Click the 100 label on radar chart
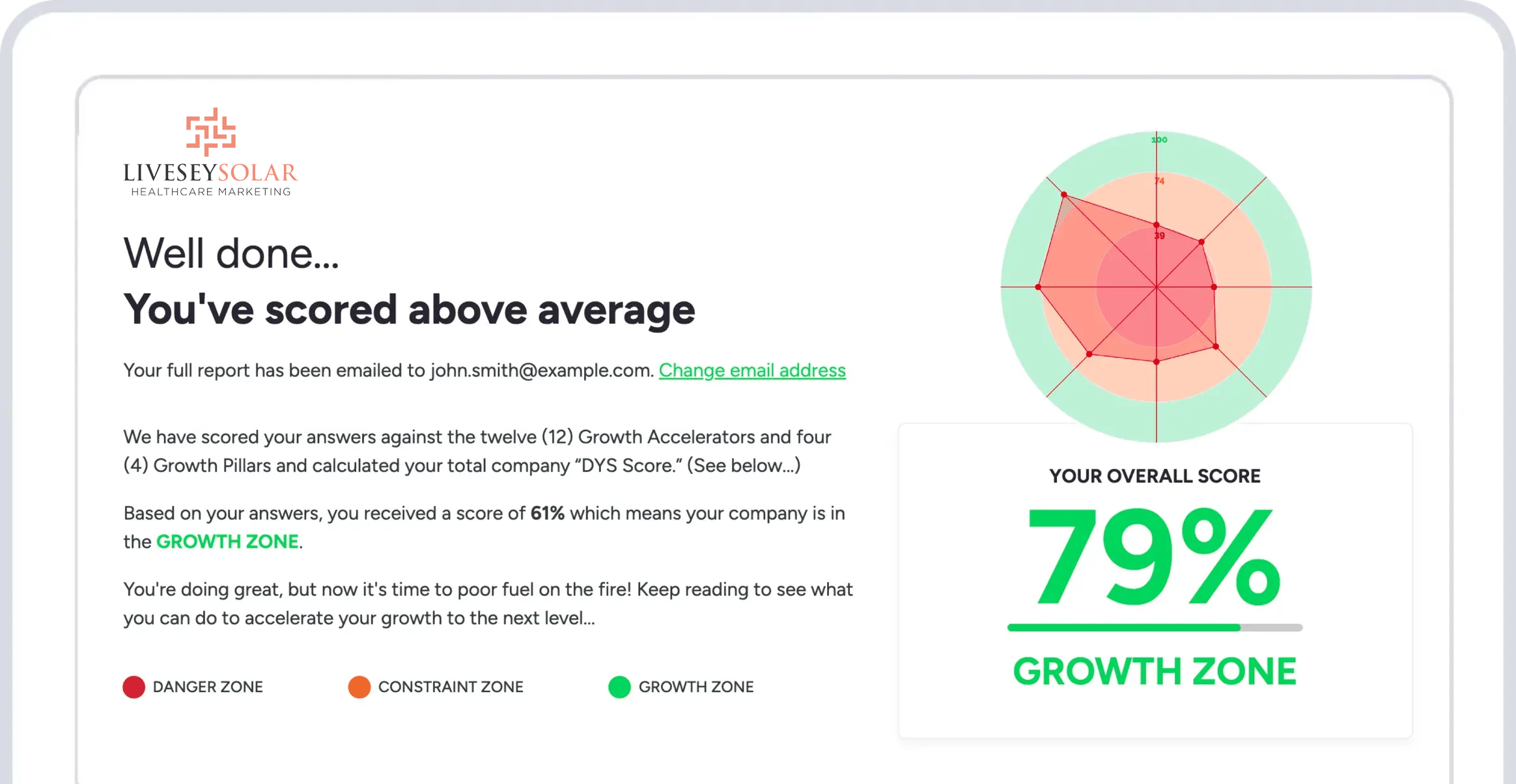The height and width of the screenshot is (784, 1516). (x=1160, y=139)
